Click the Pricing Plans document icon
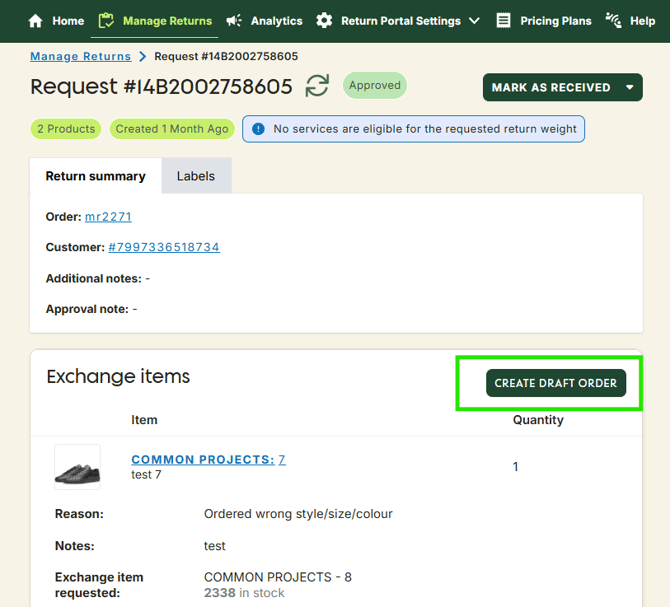 (x=503, y=21)
